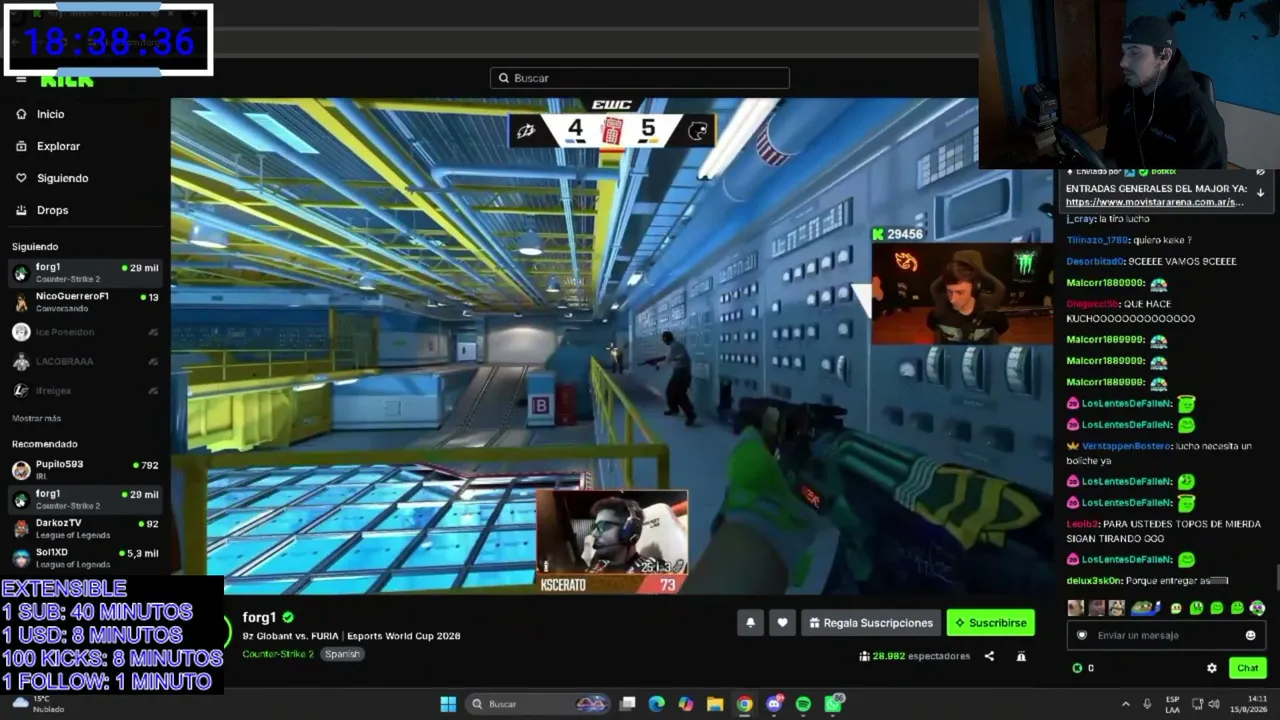Click forg1's avatar in Siguiendo list
The width and height of the screenshot is (1280, 720).
tap(21, 273)
